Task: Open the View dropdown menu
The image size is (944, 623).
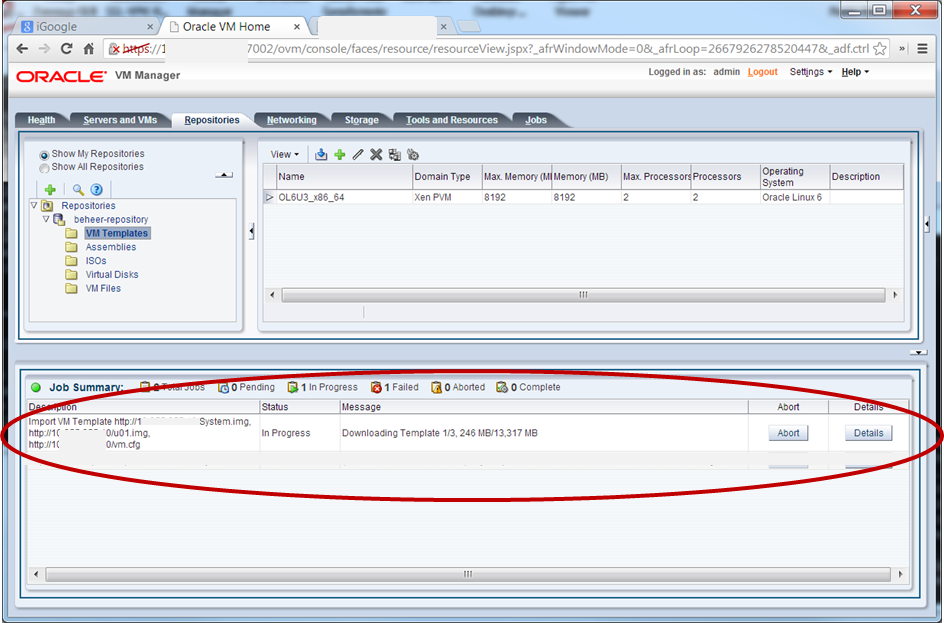Action: coord(285,155)
